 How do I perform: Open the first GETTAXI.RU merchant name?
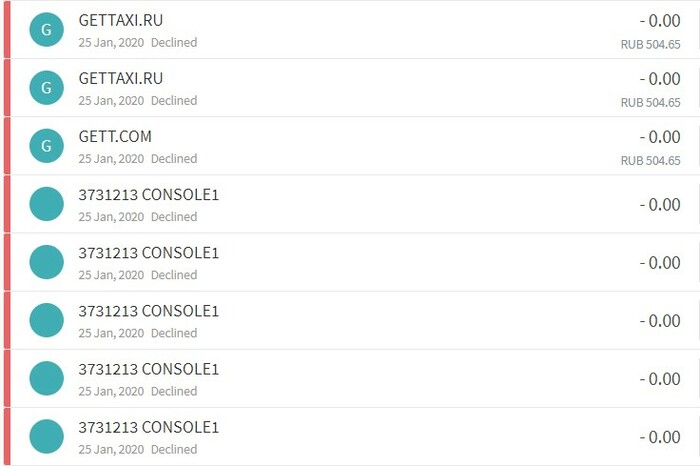point(120,20)
